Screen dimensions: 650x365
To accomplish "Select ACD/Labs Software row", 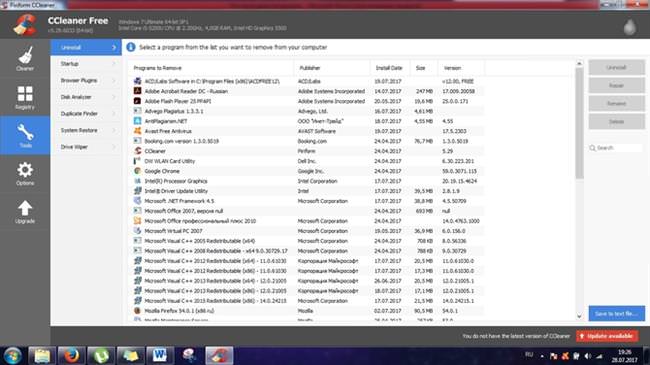I will click(x=306, y=81).
